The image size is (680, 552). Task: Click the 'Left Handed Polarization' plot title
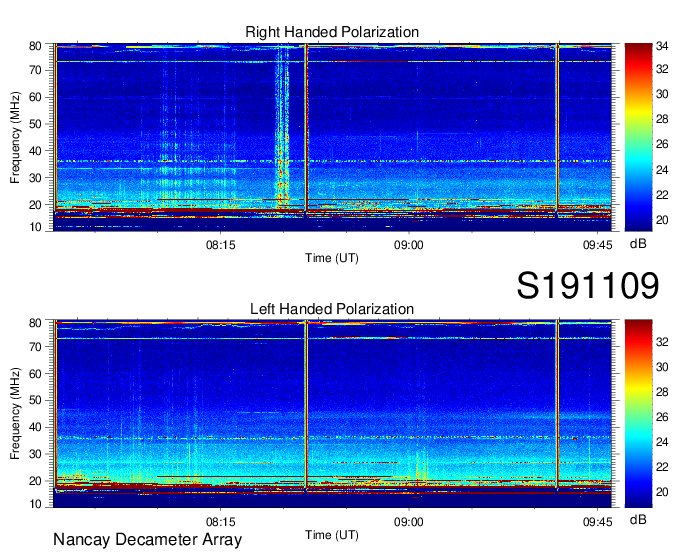pos(332,309)
